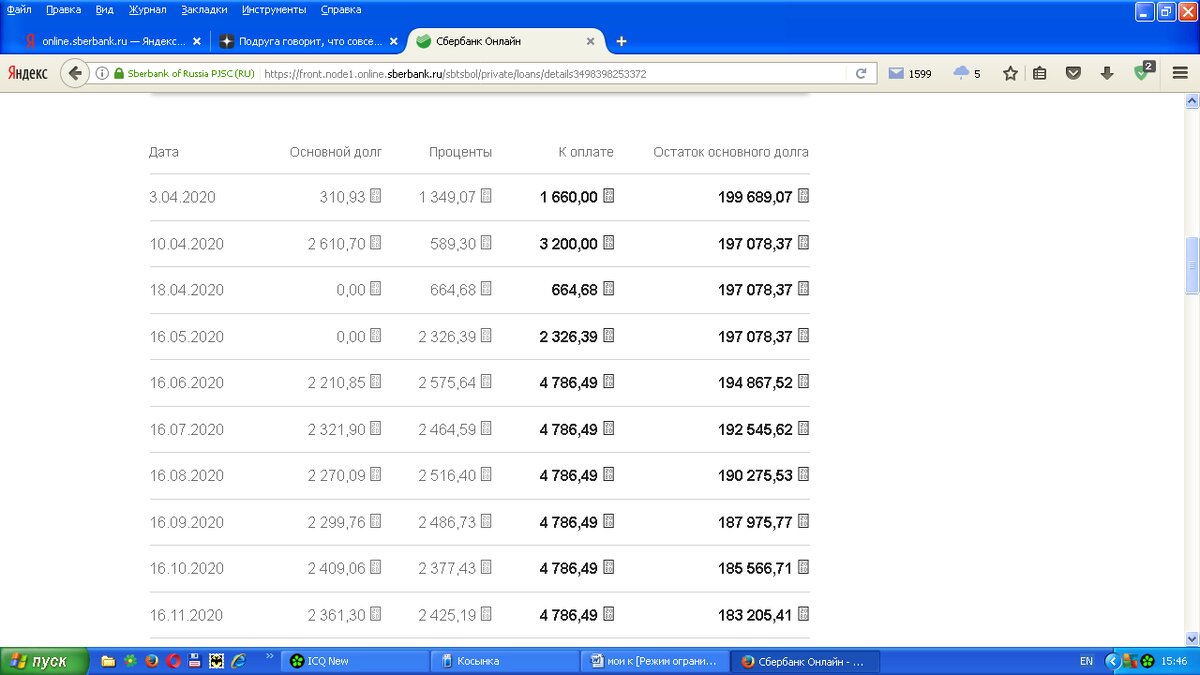The width and height of the screenshot is (1200, 675).
Task: Open site information icon in address bar
Action: tap(101, 73)
